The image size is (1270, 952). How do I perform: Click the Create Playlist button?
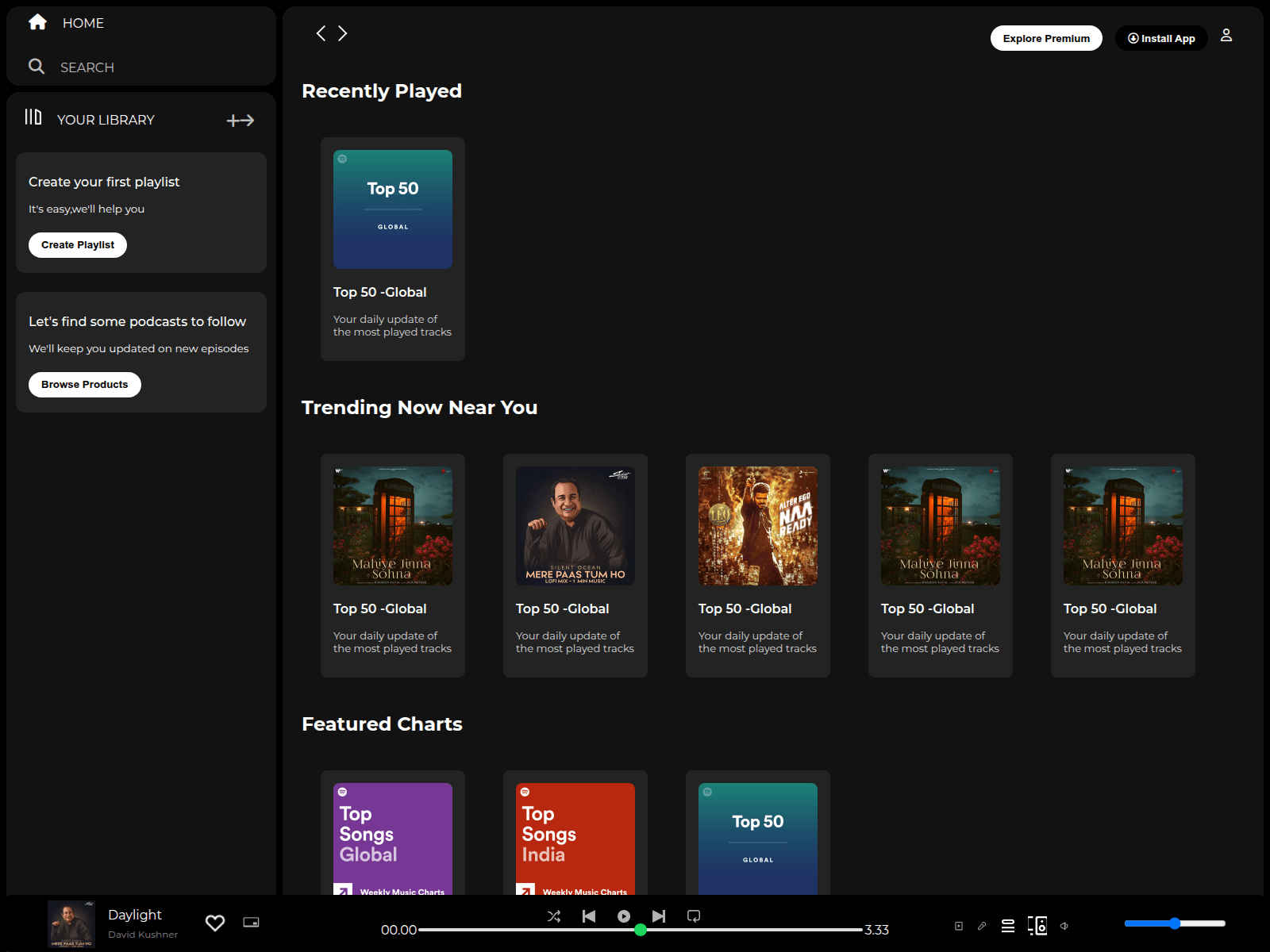tap(78, 245)
